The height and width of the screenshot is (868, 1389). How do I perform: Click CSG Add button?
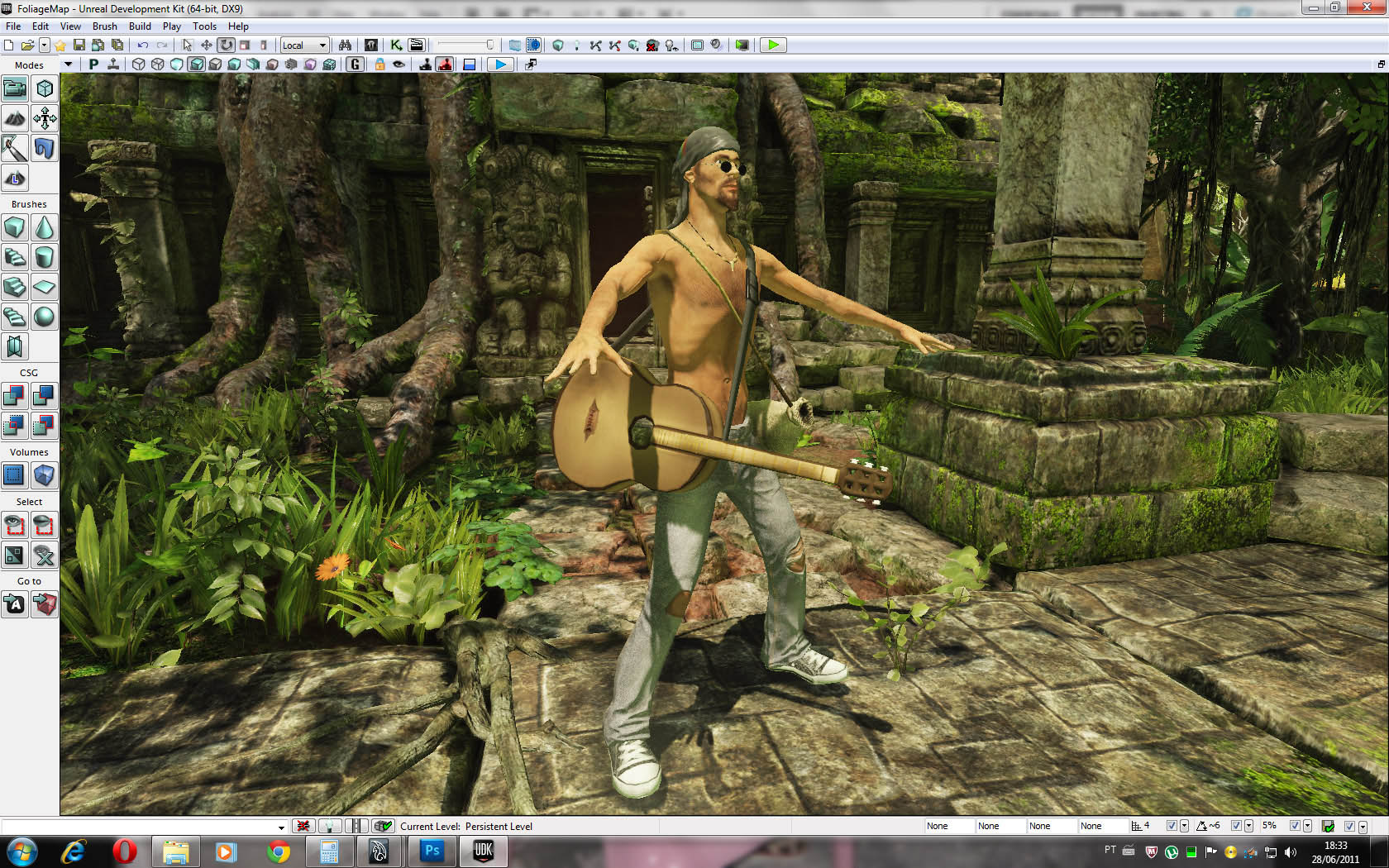(15, 396)
